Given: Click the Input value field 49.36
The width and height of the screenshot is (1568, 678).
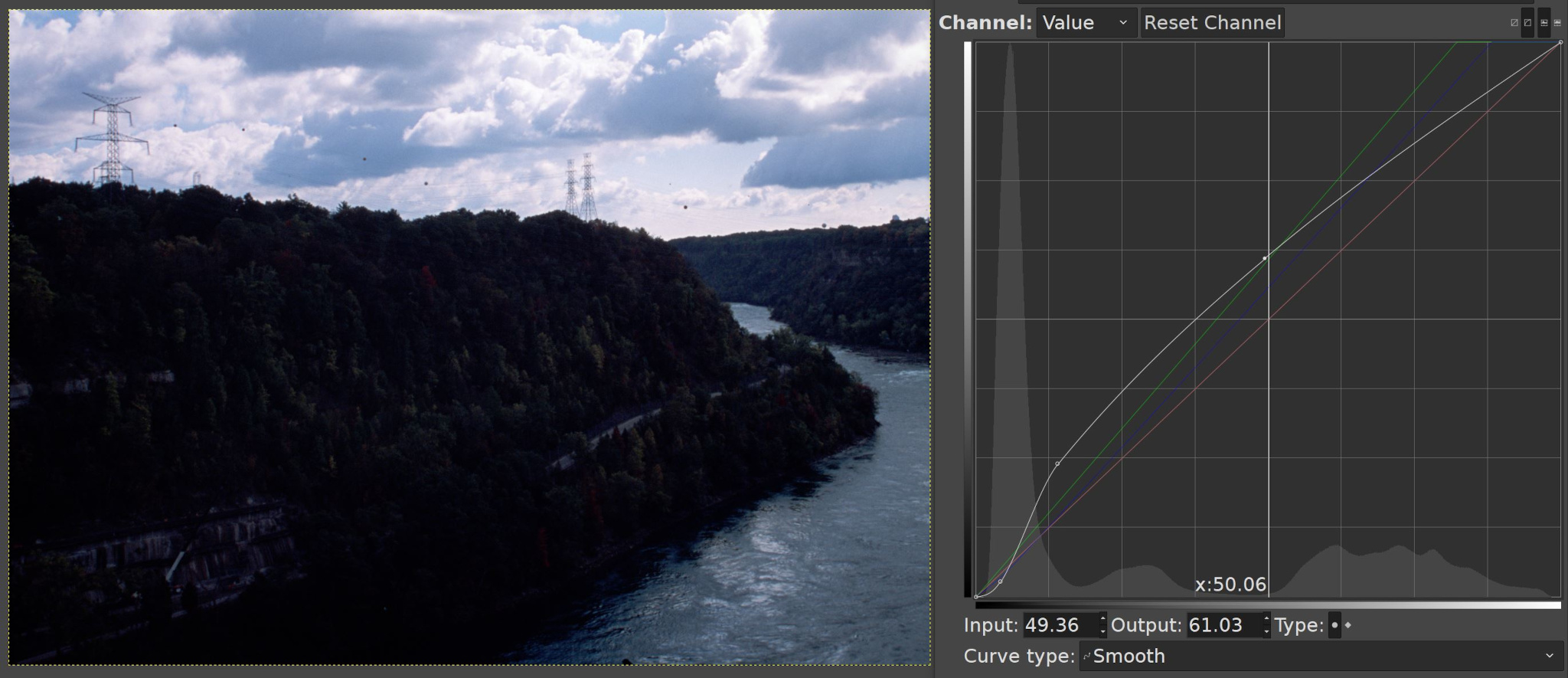Looking at the screenshot, I should coord(1059,626).
